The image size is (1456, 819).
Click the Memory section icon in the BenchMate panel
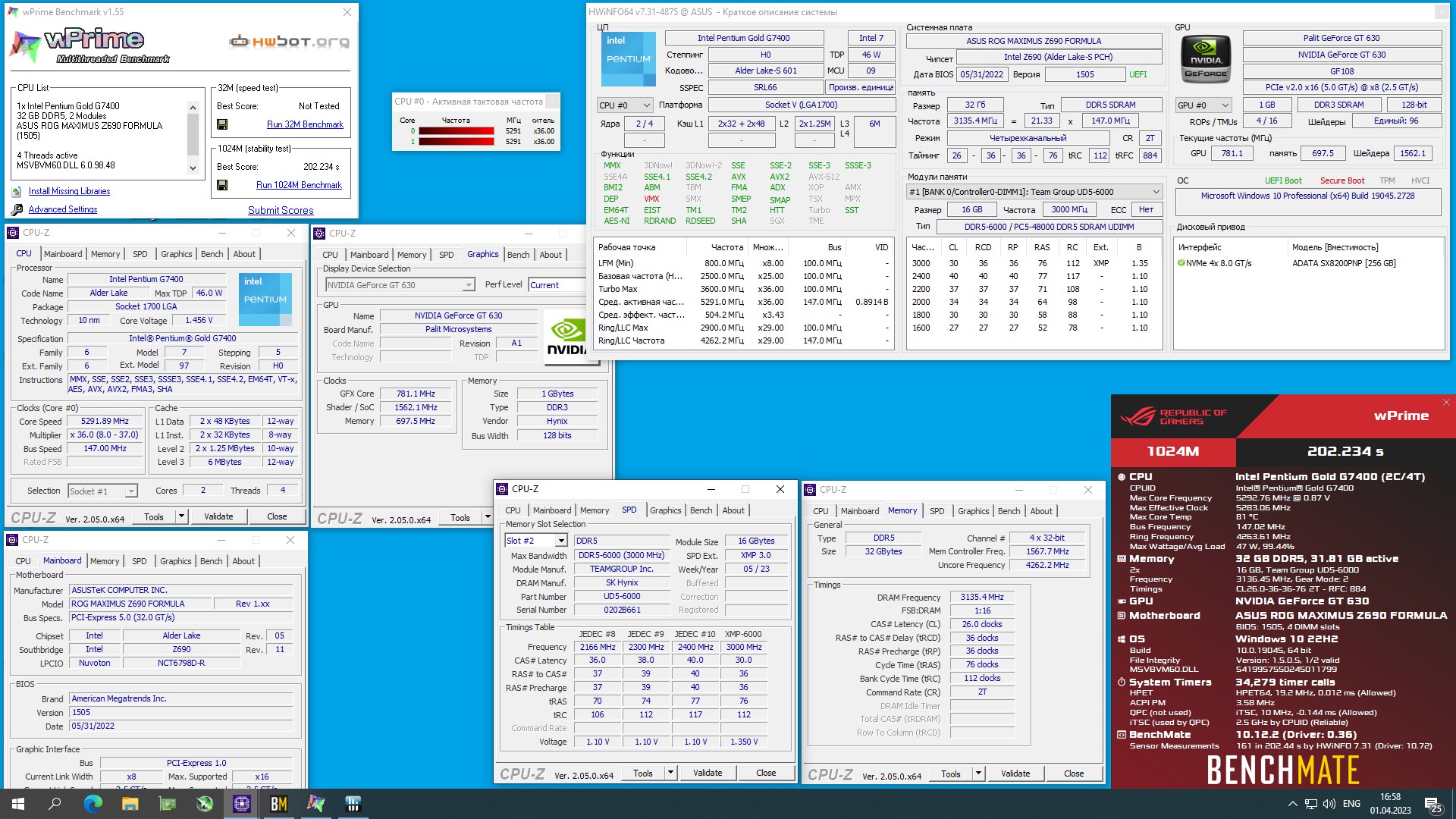[x=1122, y=559]
